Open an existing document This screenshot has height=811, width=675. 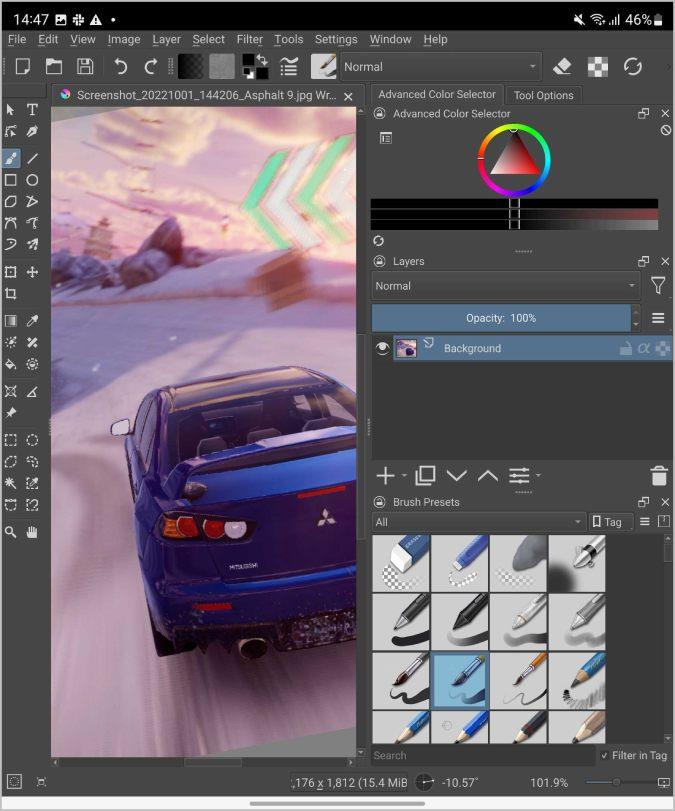[54, 67]
